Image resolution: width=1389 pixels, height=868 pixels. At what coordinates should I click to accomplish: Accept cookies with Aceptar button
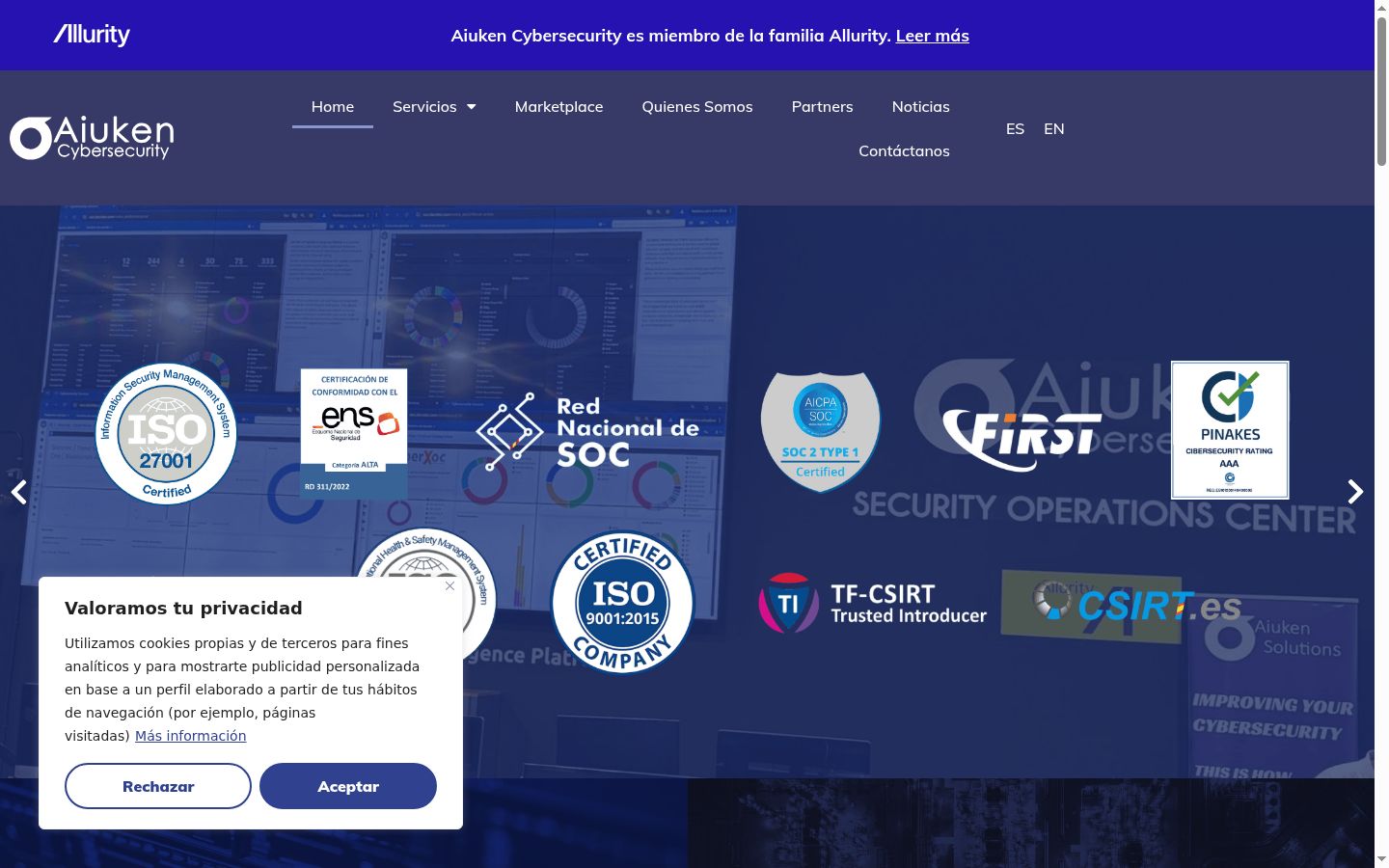pos(348,786)
